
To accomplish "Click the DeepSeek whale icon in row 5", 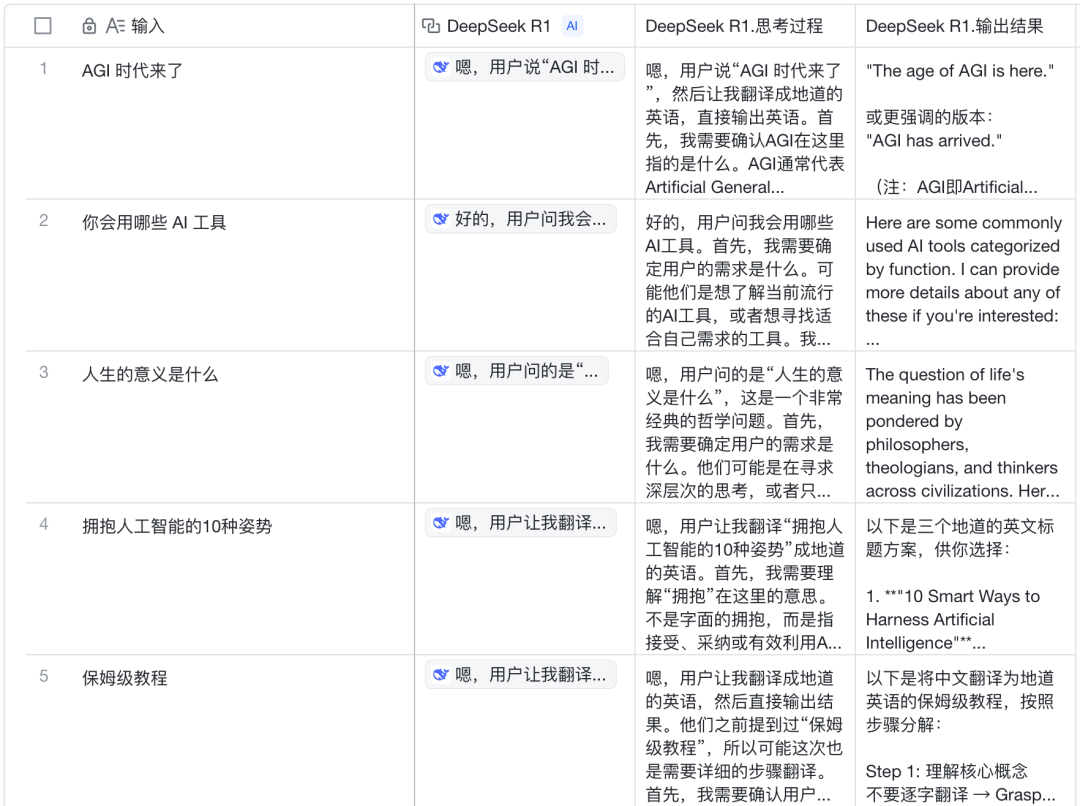I will pyautogui.click(x=440, y=674).
